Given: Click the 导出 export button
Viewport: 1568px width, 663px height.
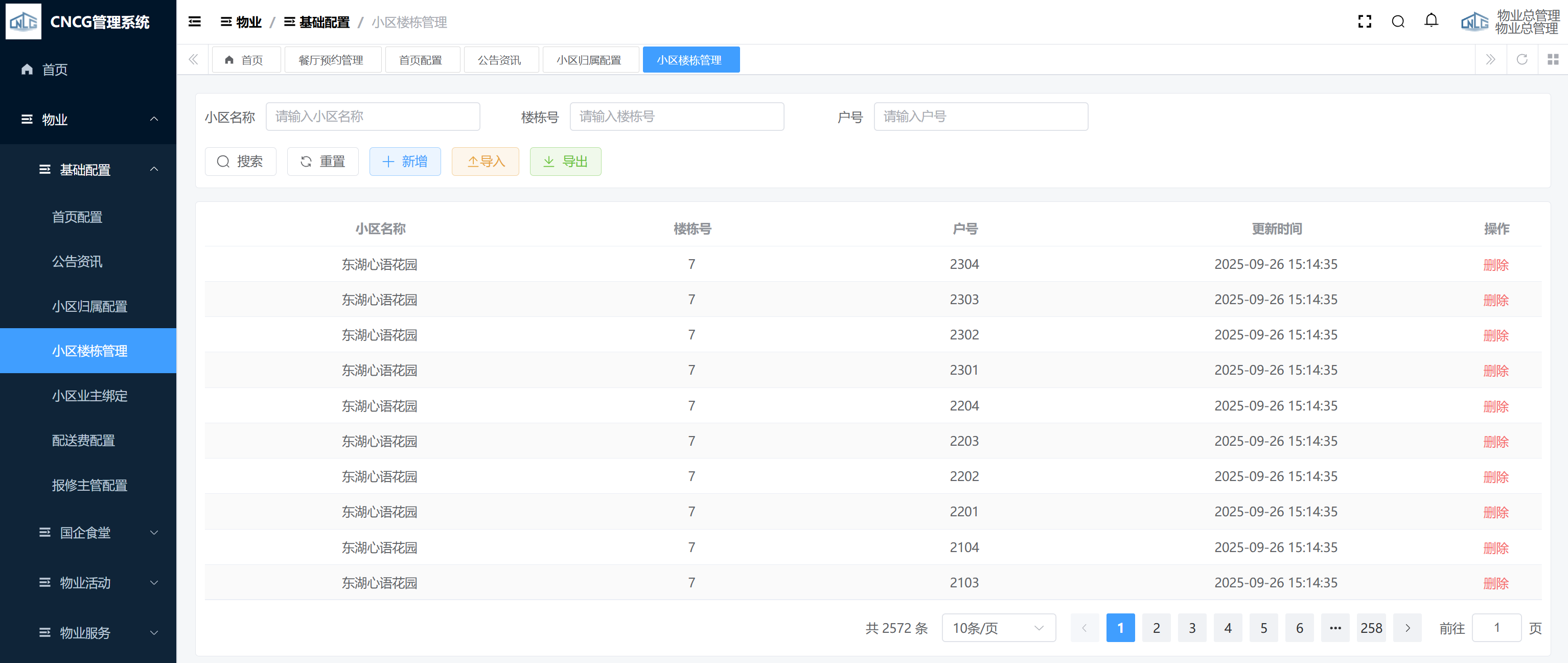Looking at the screenshot, I should (x=565, y=162).
